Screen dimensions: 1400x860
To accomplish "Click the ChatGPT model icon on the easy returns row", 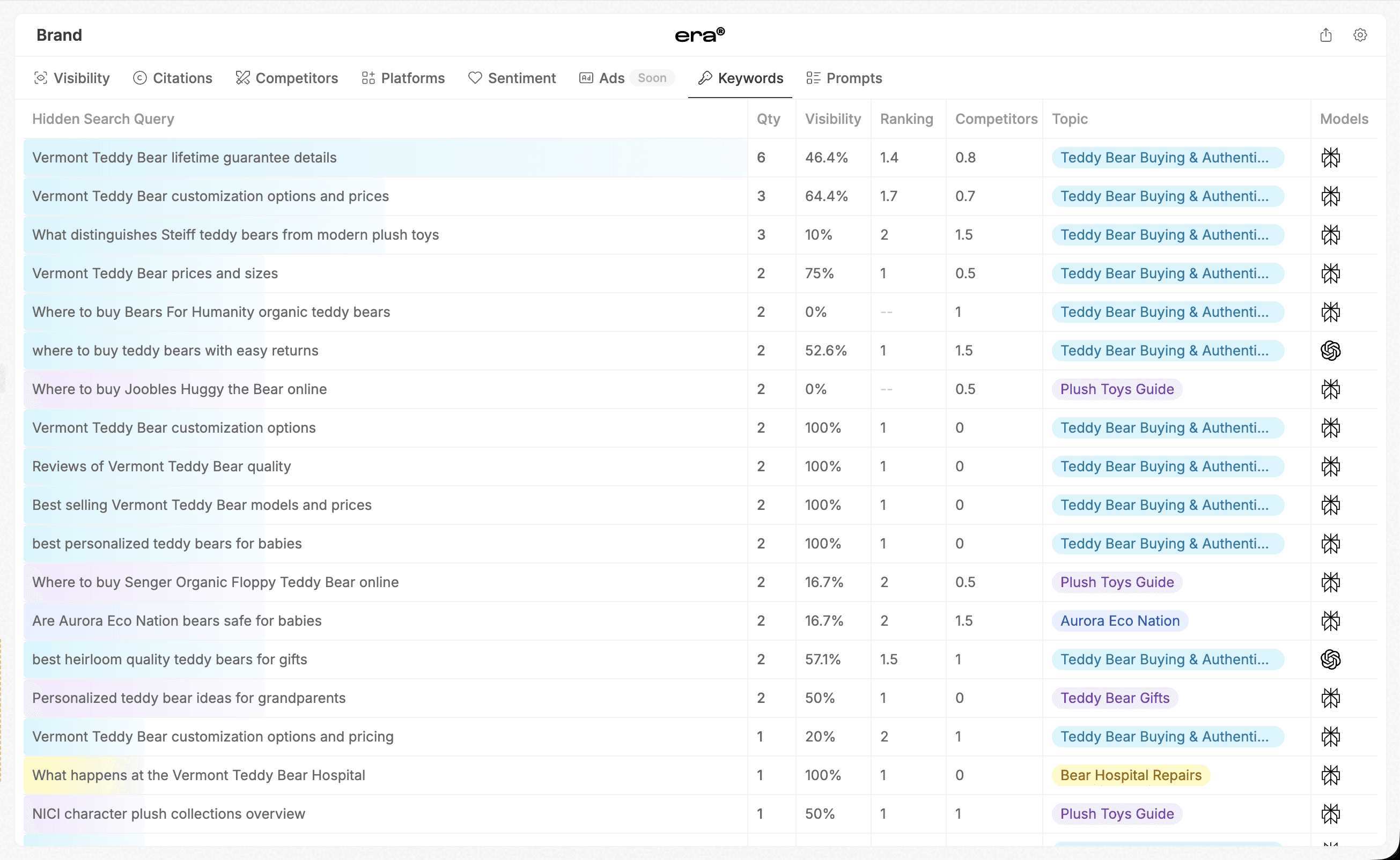I will point(1330,350).
